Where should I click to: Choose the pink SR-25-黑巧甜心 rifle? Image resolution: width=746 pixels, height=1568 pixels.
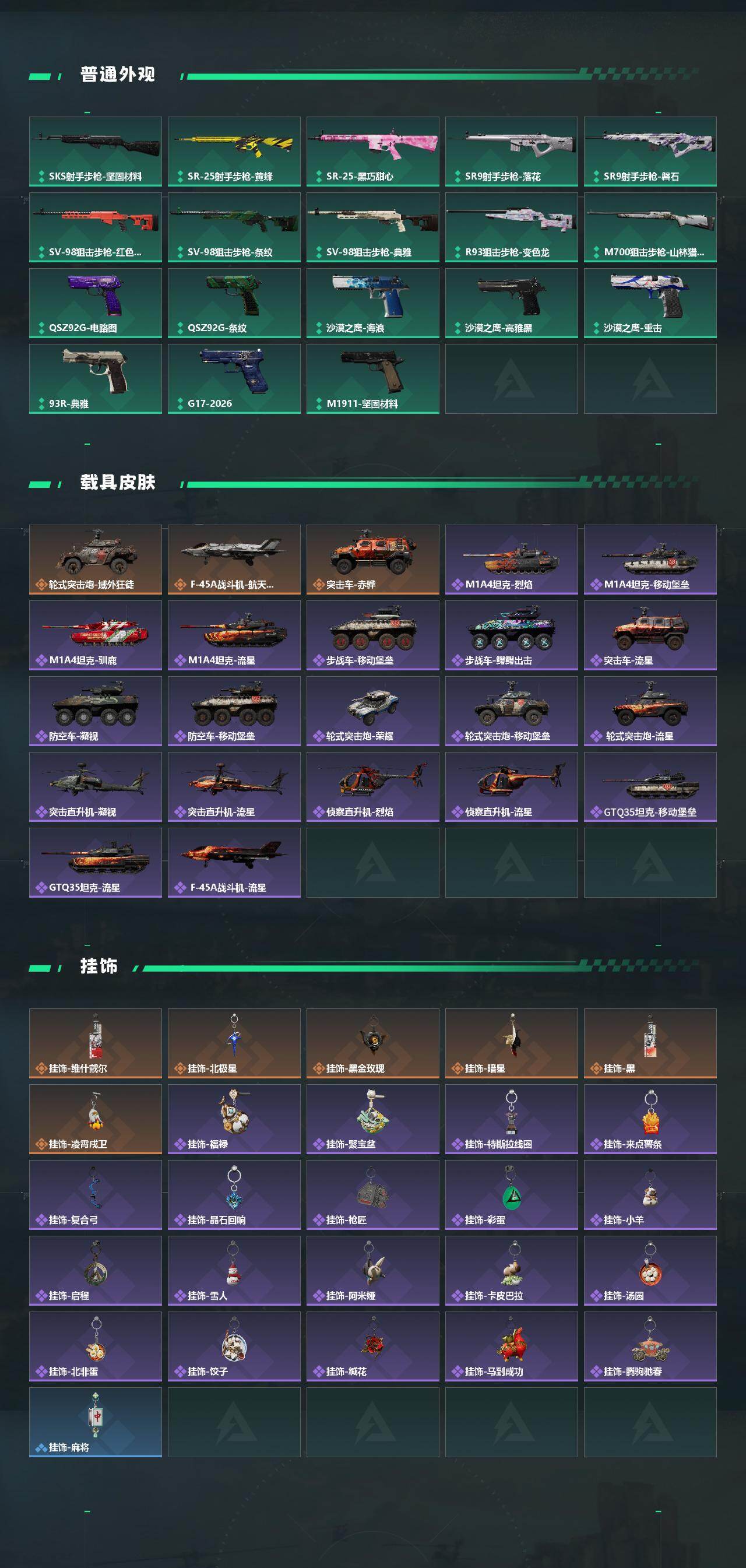373,152
